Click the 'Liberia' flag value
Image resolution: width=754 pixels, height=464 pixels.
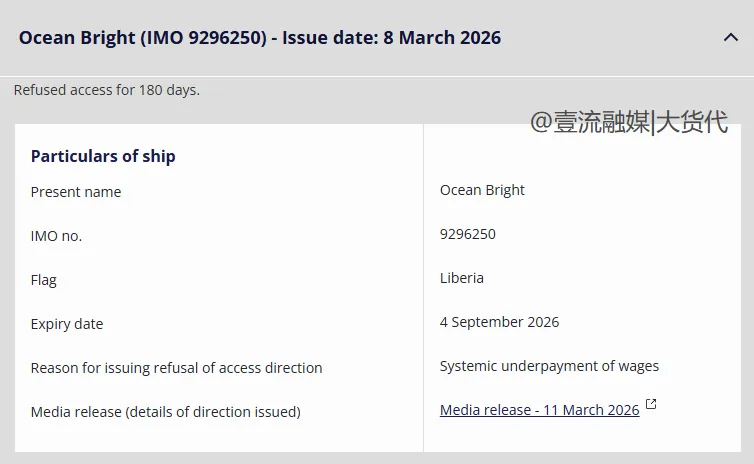coord(461,278)
